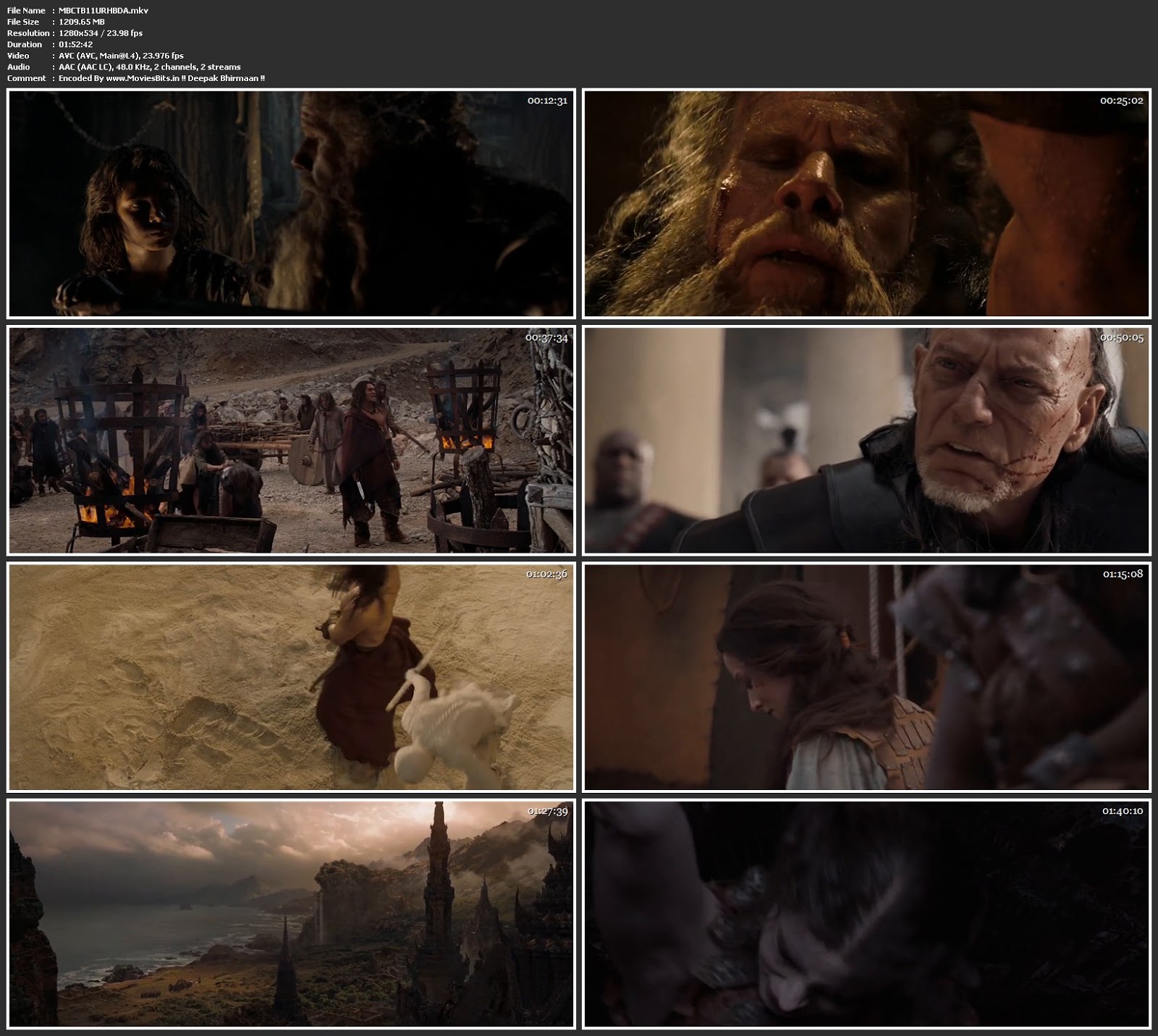Click the 01:40:10 timestamp label
1158x1036 pixels.
[1123, 811]
